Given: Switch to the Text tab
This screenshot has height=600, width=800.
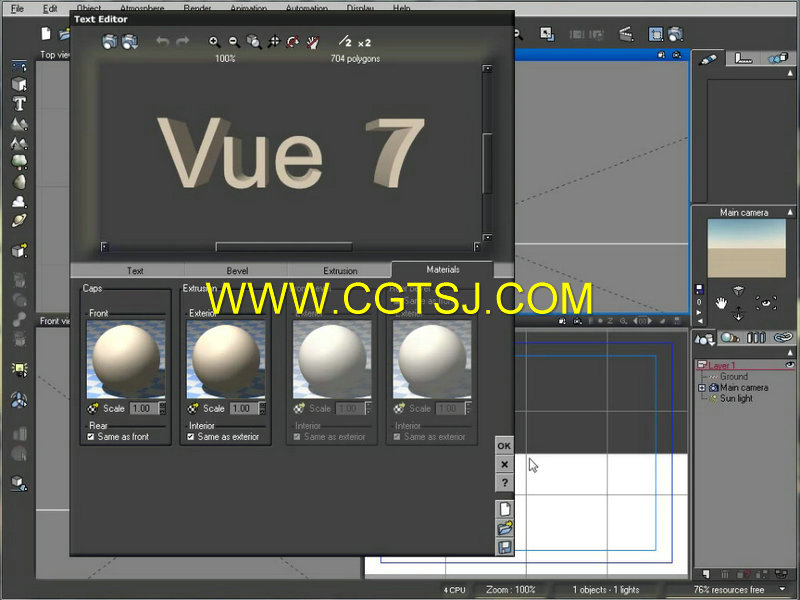Looking at the screenshot, I should tap(135, 270).
